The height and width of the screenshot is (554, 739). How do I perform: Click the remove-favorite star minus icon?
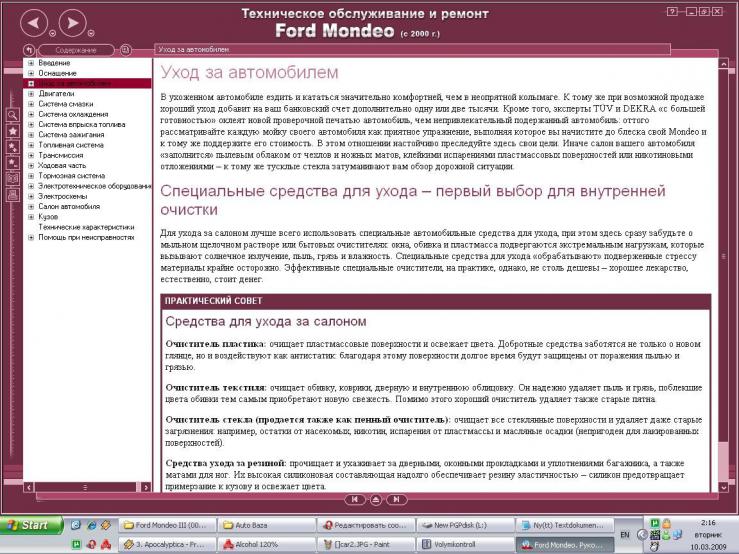[x=13, y=163]
